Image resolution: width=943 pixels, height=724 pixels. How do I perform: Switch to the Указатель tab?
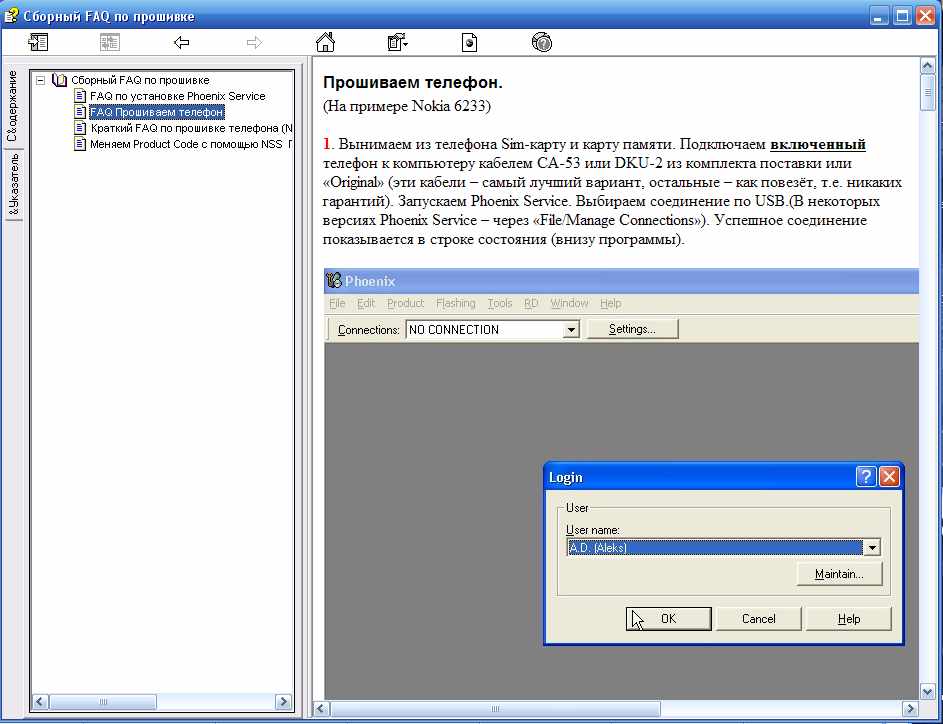coord(13,184)
